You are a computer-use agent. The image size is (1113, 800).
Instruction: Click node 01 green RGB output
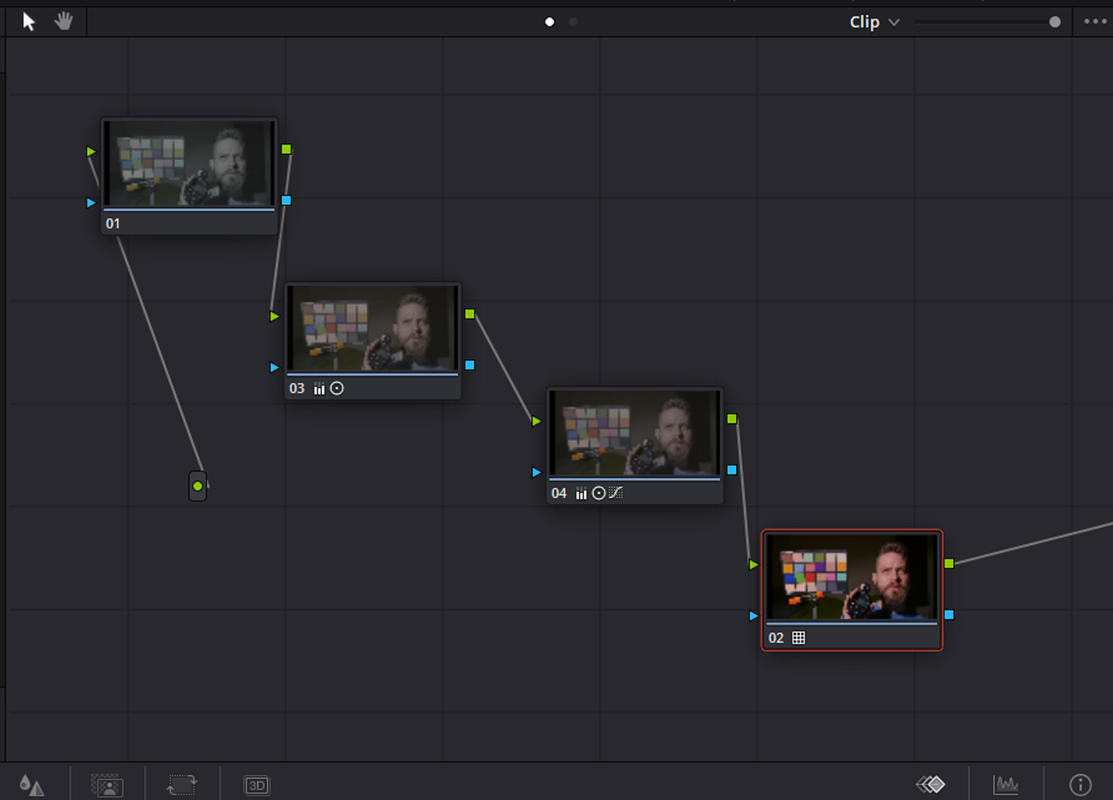click(287, 149)
